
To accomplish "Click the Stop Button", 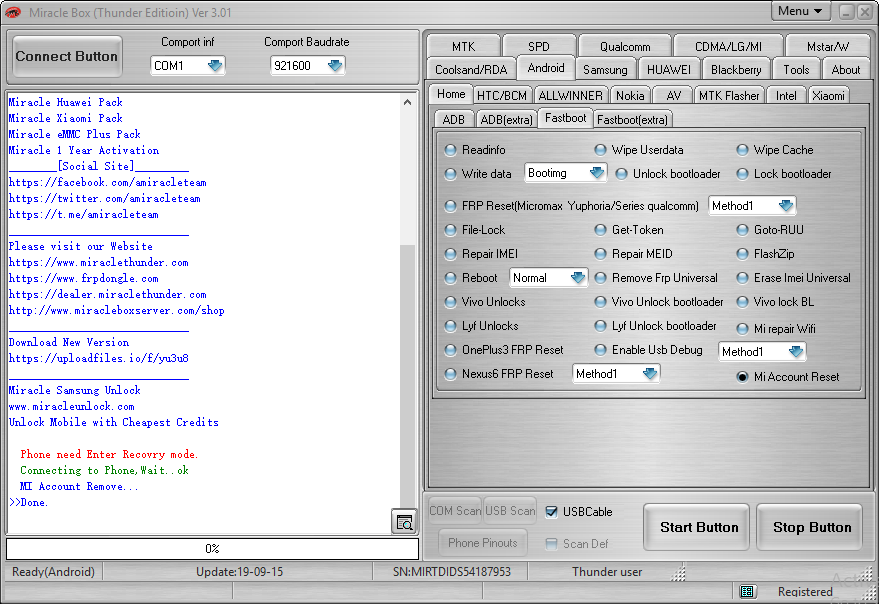I will (x=811, y=527).
